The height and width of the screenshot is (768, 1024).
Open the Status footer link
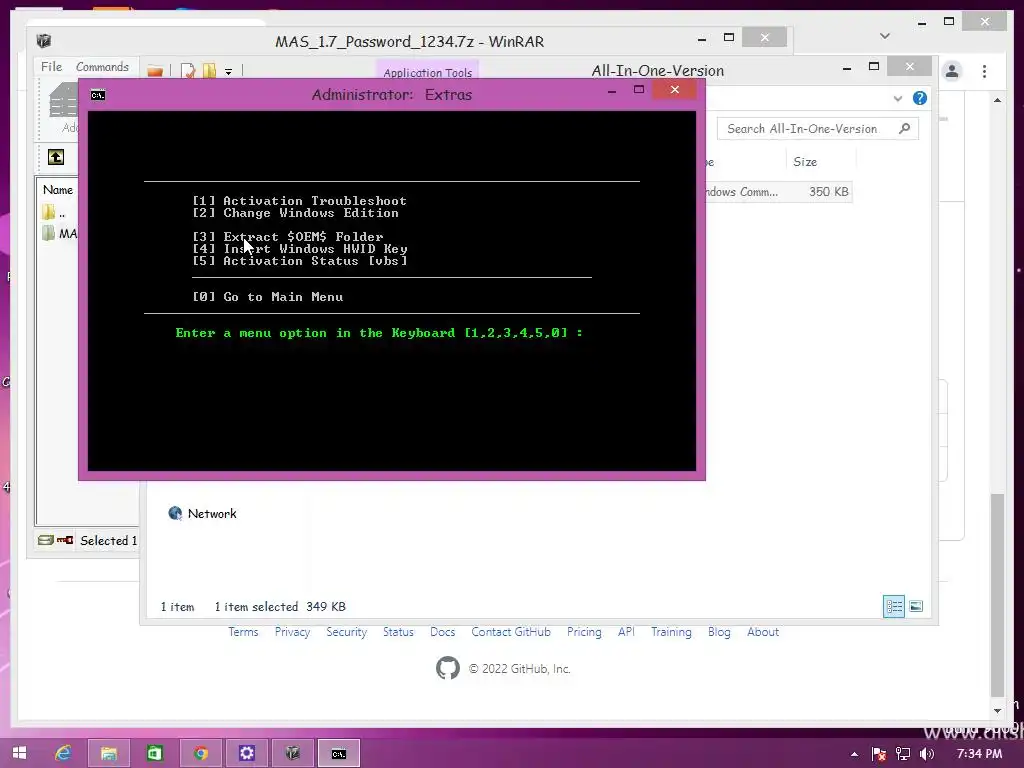click(x=398, y=632)
